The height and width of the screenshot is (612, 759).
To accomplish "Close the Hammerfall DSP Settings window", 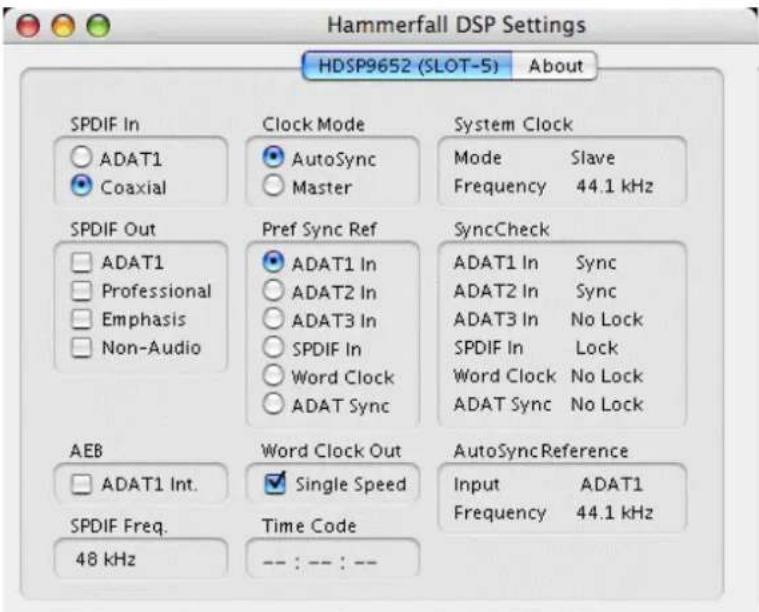I will coord(28,25).
